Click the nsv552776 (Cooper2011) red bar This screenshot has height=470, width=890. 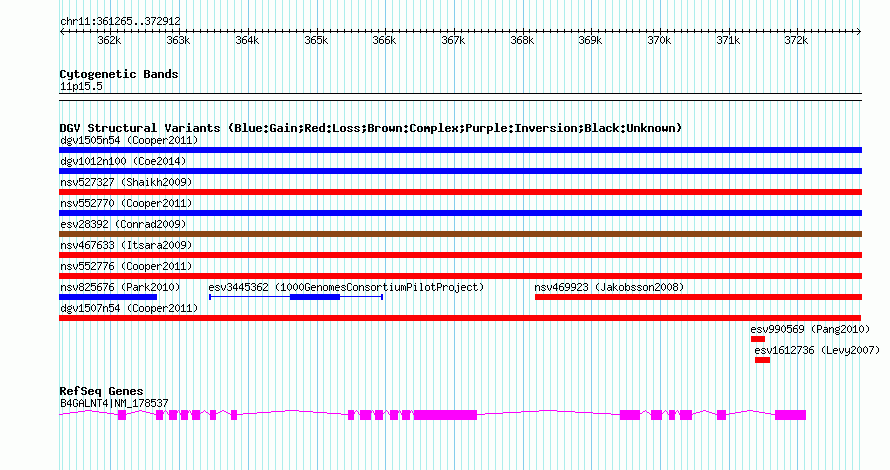pos(460,276)
